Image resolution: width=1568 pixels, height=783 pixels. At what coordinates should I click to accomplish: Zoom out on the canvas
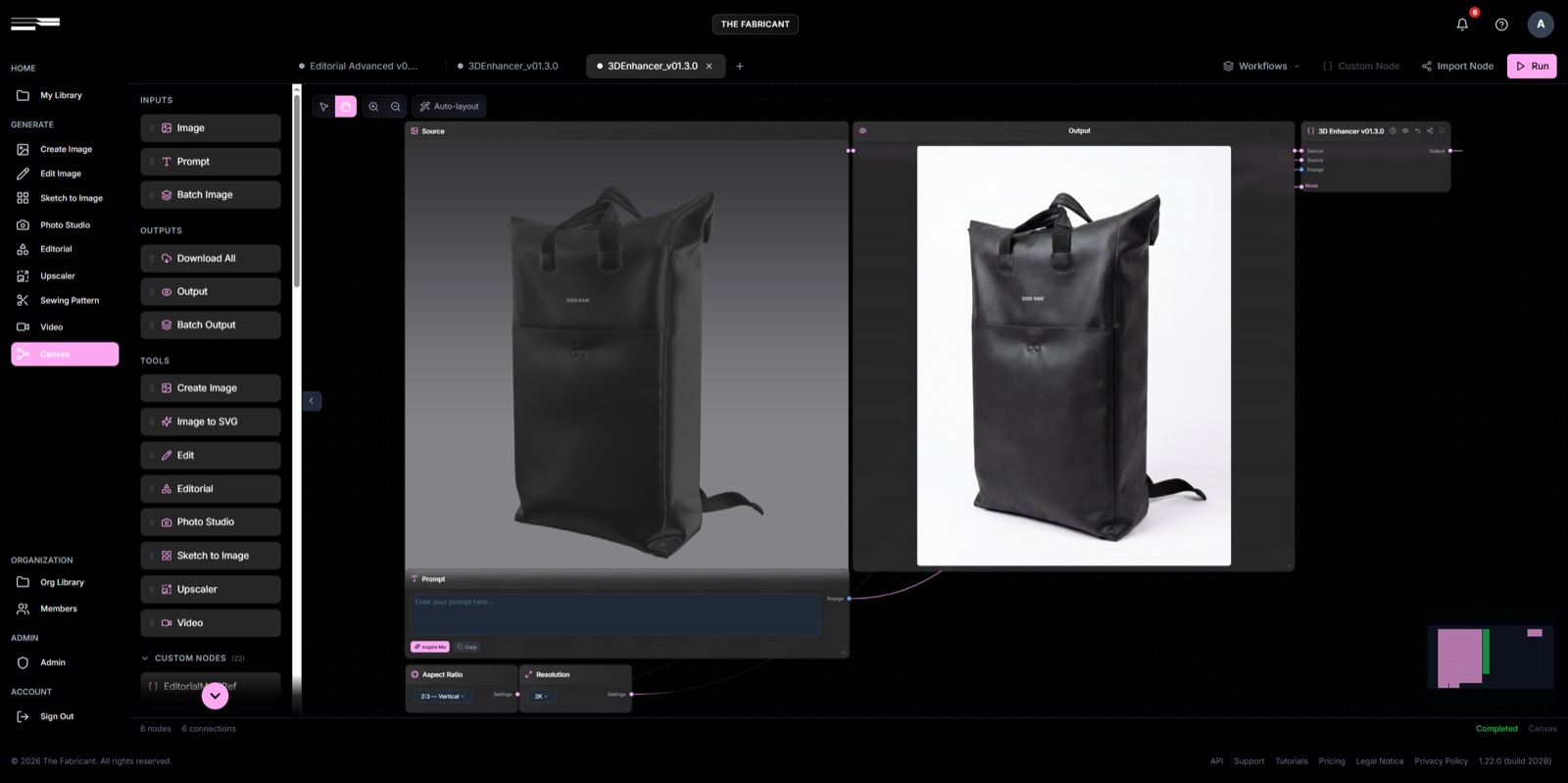pos(396,107)
